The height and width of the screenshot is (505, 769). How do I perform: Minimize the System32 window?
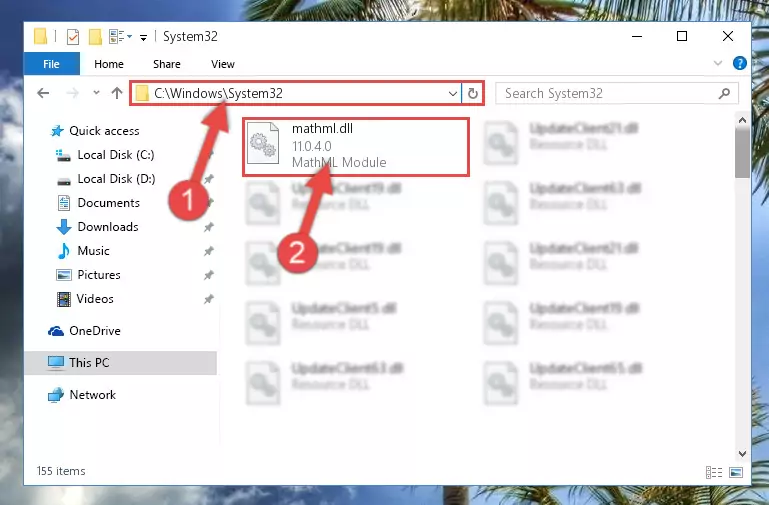[637, 36]
